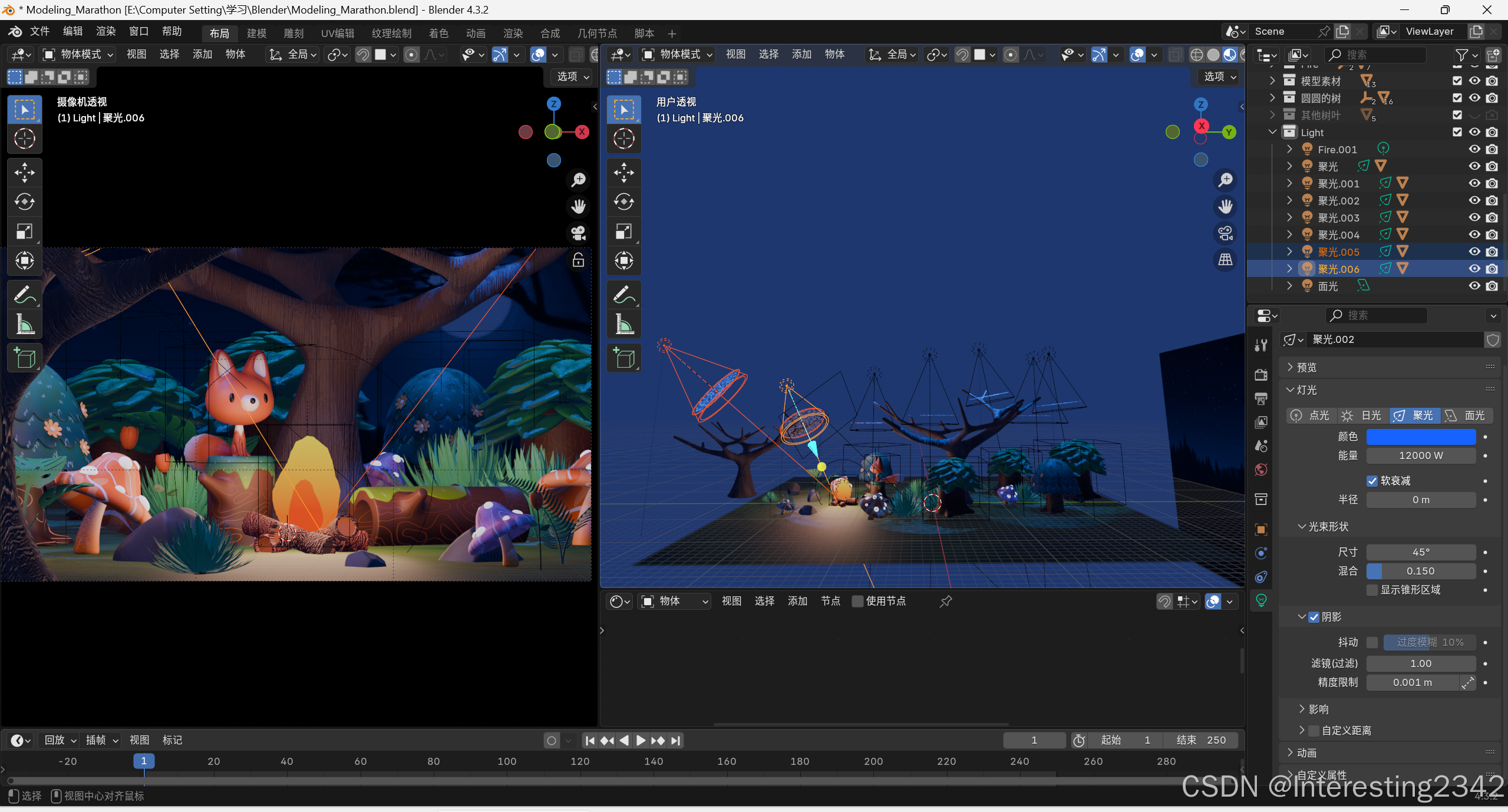
Task: Click the blue 颜色 swatch
Action: pyautogui.click(x=1420, y=437)
